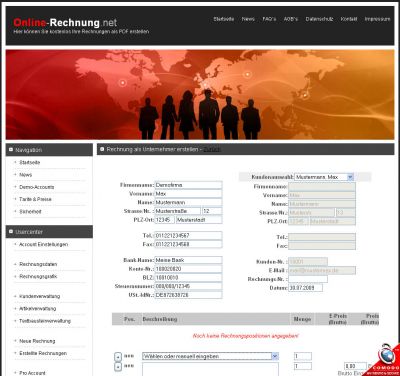400x376 pixels.
Task: Click second small button before description textarea
Action: click(x=118, y=367)
